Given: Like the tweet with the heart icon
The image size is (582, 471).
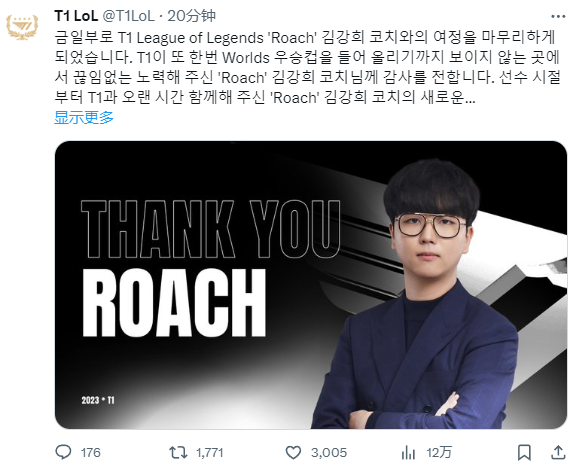Looking at the screenshot, I should (293, 453).
